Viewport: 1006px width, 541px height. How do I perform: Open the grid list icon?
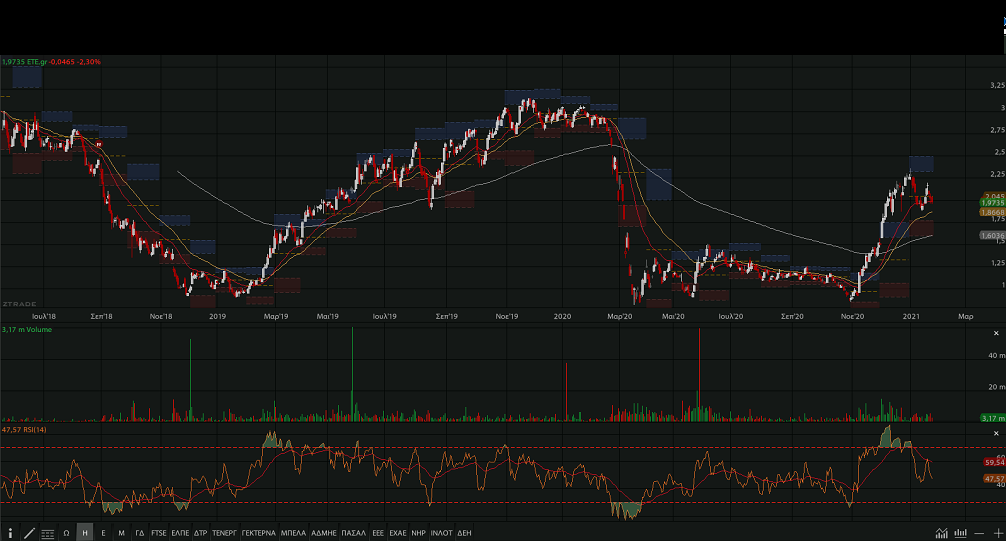(48, 533)
